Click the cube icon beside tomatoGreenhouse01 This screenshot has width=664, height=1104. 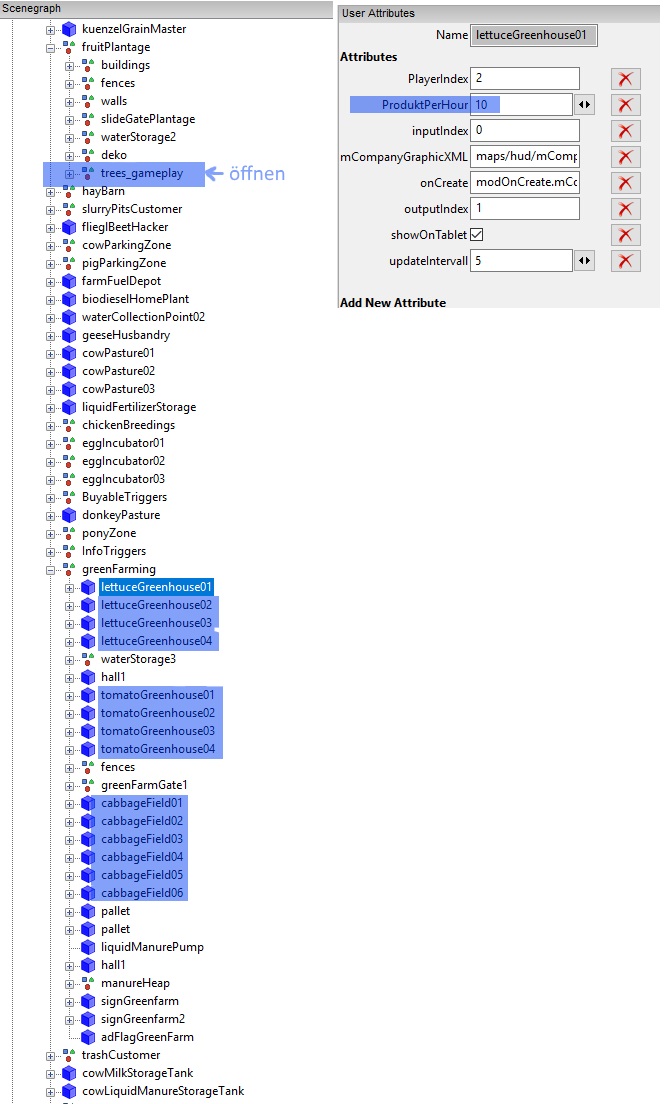click(x=88, y=695)
